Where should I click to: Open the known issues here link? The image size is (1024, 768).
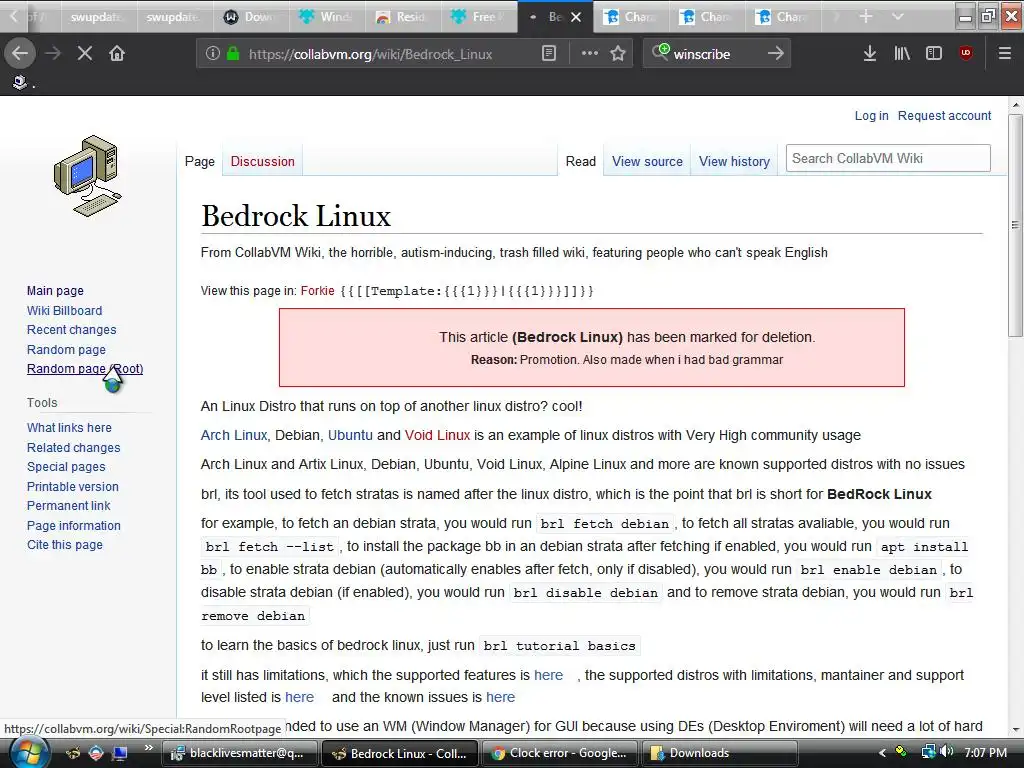pos(500,697)
